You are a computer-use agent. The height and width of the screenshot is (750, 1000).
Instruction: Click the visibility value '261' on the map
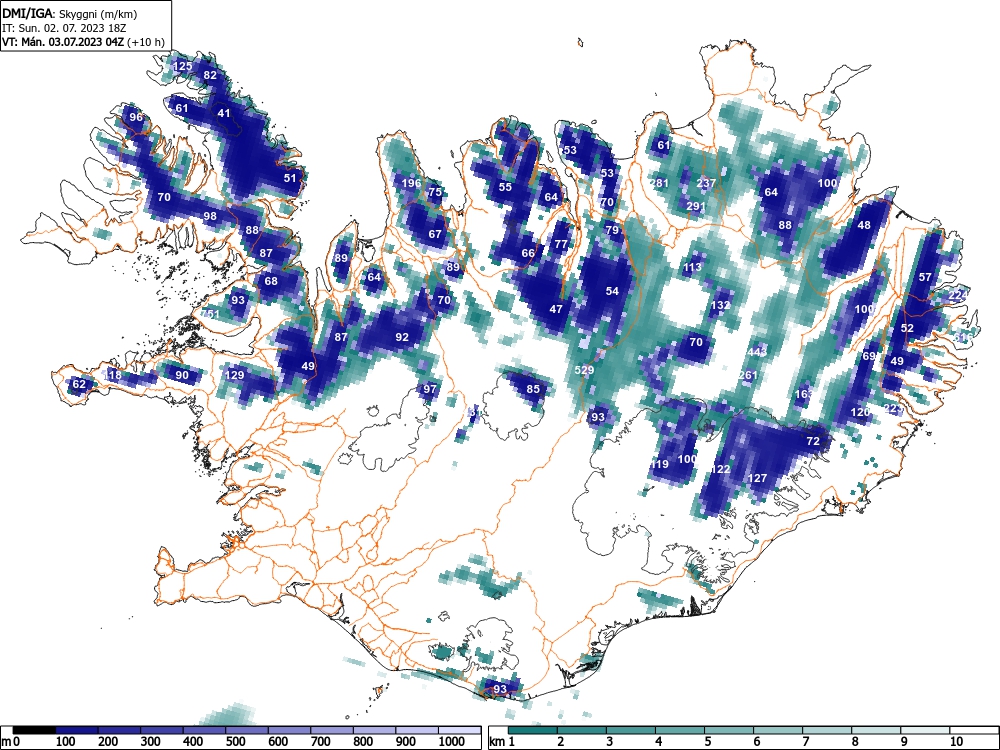747,374
